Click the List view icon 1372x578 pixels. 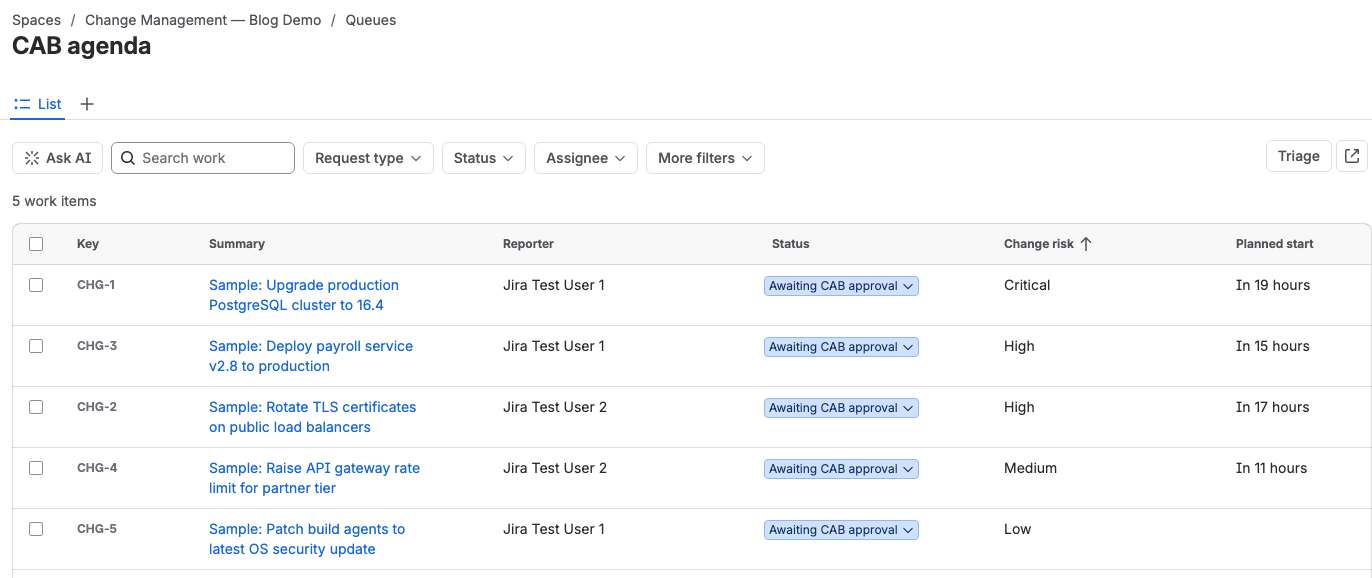(22, 104)
